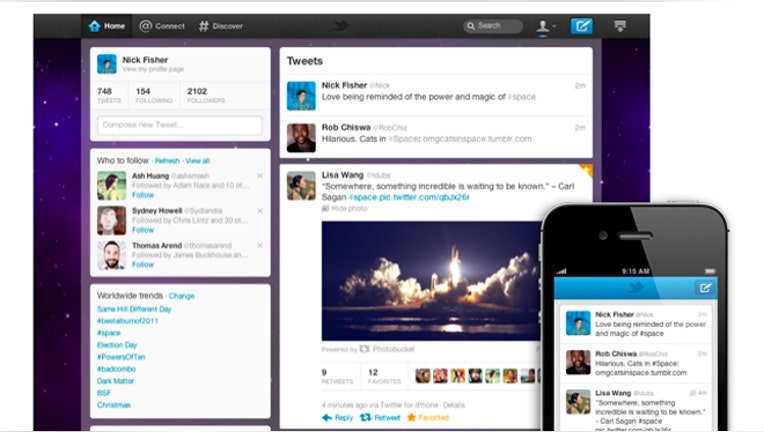Viewport: 764px width, 432px height.
Task: Click Rob Chiswa's avatar in timeline
Action: (301, 138)
